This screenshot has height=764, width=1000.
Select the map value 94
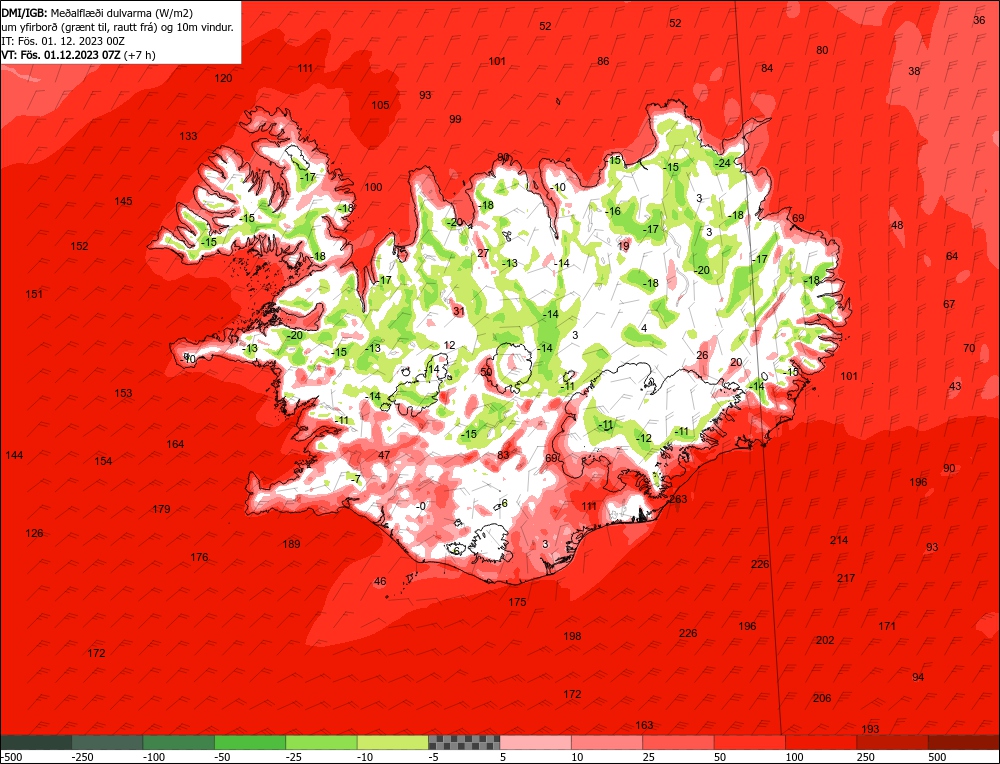(x=918, y=677)
